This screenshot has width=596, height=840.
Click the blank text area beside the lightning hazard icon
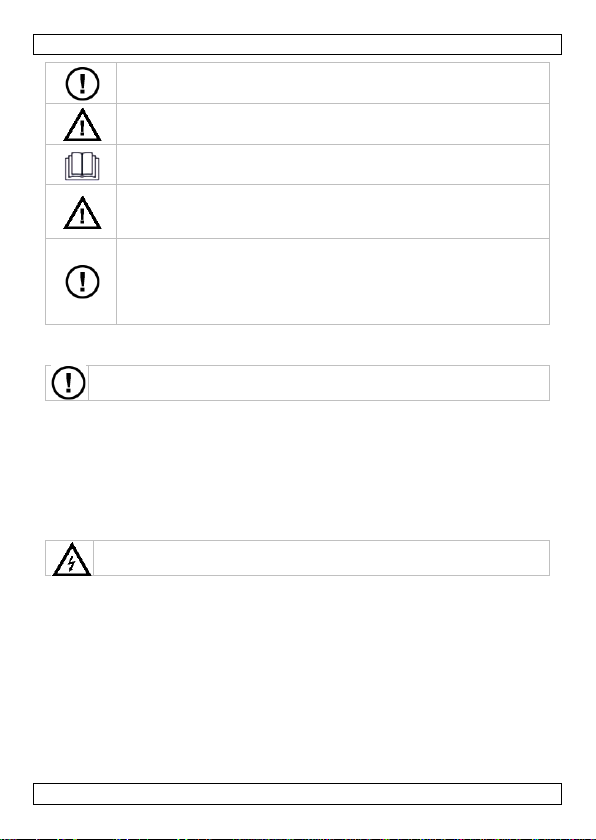coord(321,558)
